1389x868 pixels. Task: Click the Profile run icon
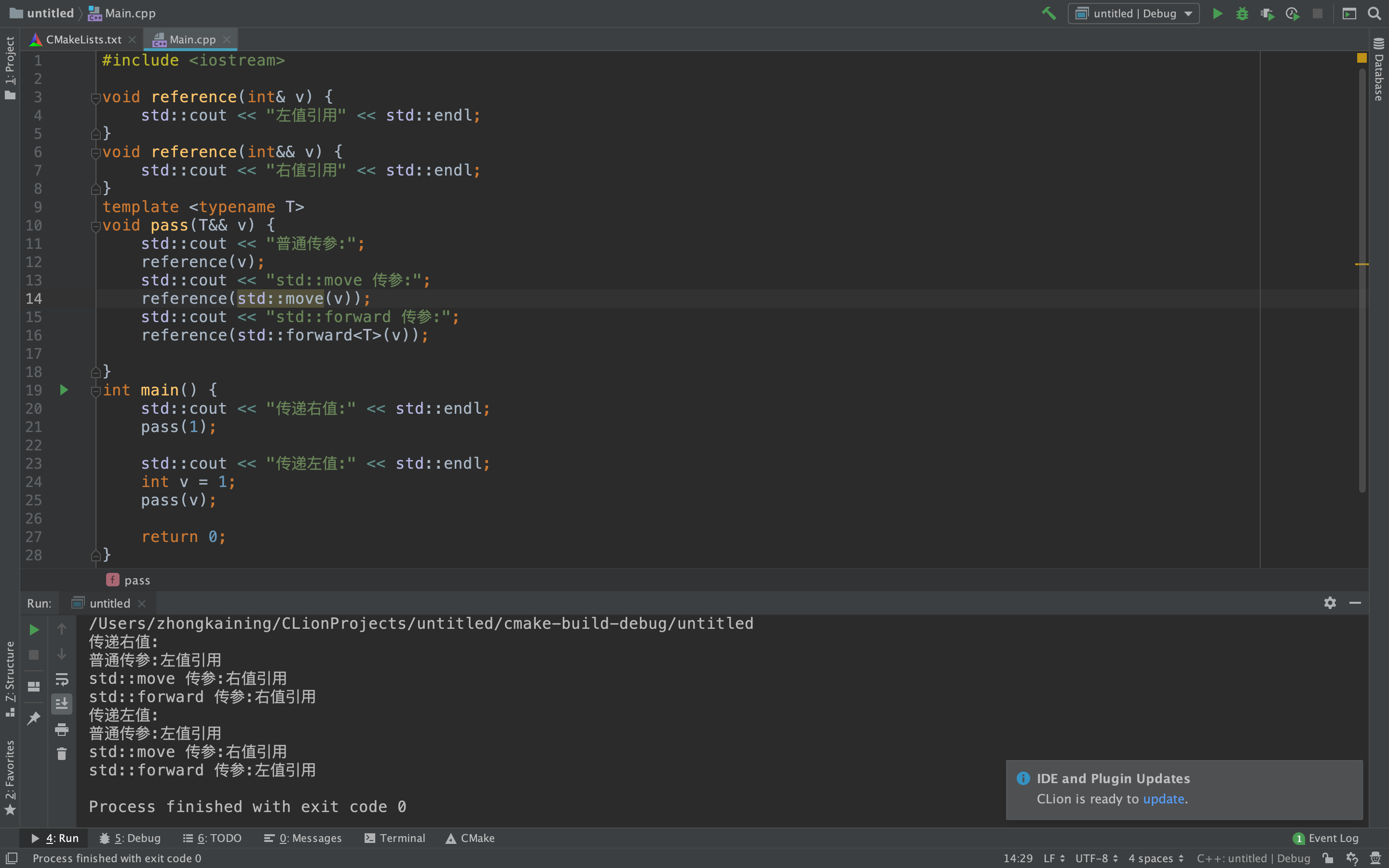click(x=1293, y=13)
